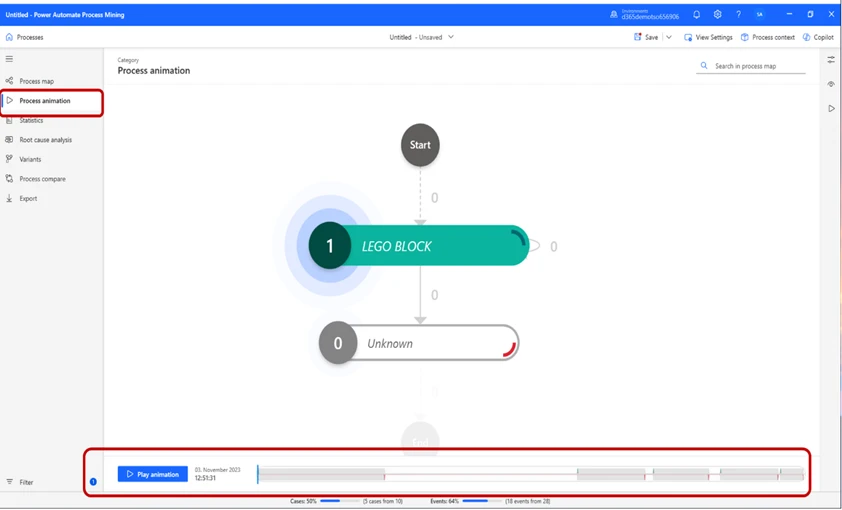Click the Copilot icon

point(807,37)
